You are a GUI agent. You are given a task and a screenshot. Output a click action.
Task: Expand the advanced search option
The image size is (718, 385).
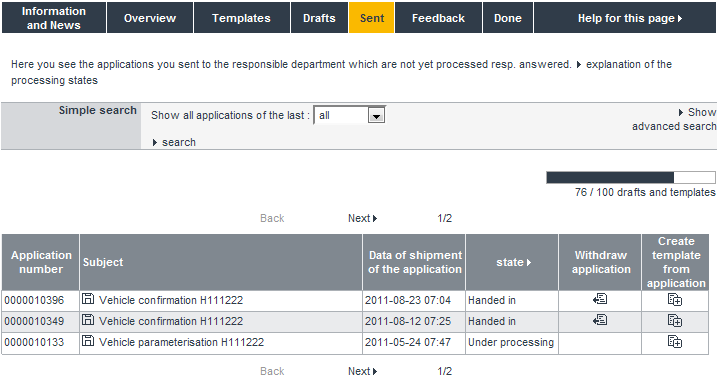674,119
